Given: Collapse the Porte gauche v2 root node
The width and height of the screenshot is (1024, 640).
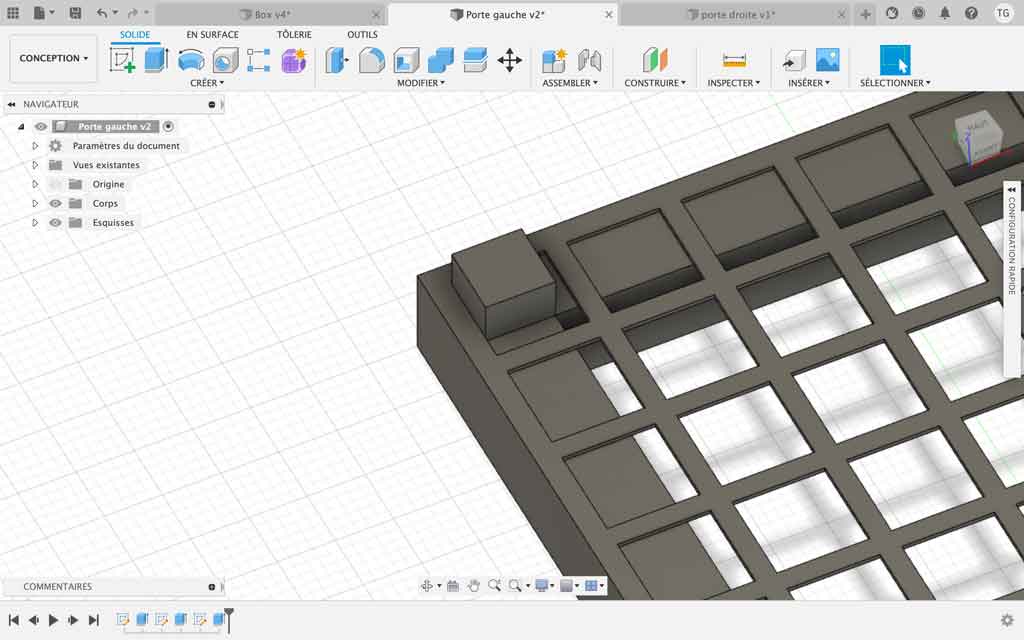Looking at the screenshot, I should pos(21,127).
